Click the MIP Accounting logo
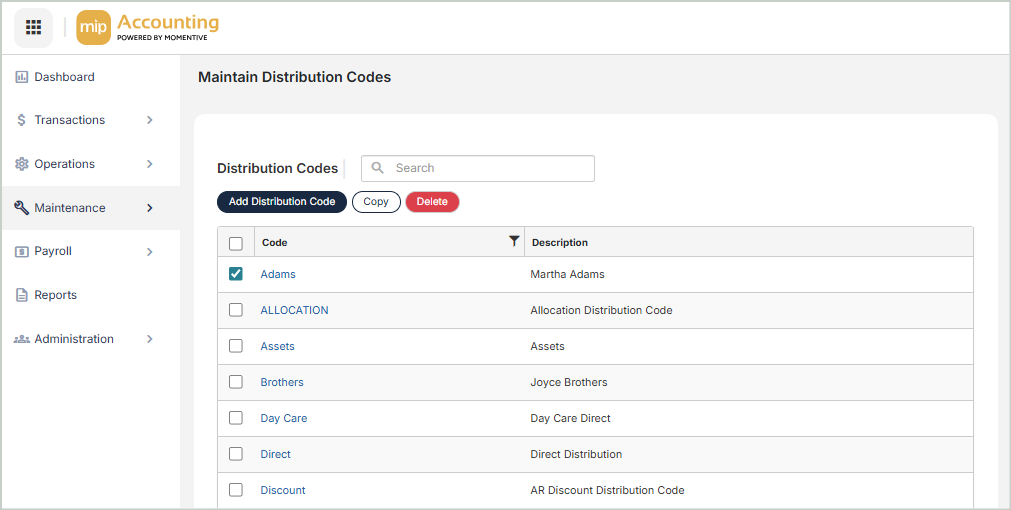Viewport: 1011px width, 510px height. click(x=148, y=28)
